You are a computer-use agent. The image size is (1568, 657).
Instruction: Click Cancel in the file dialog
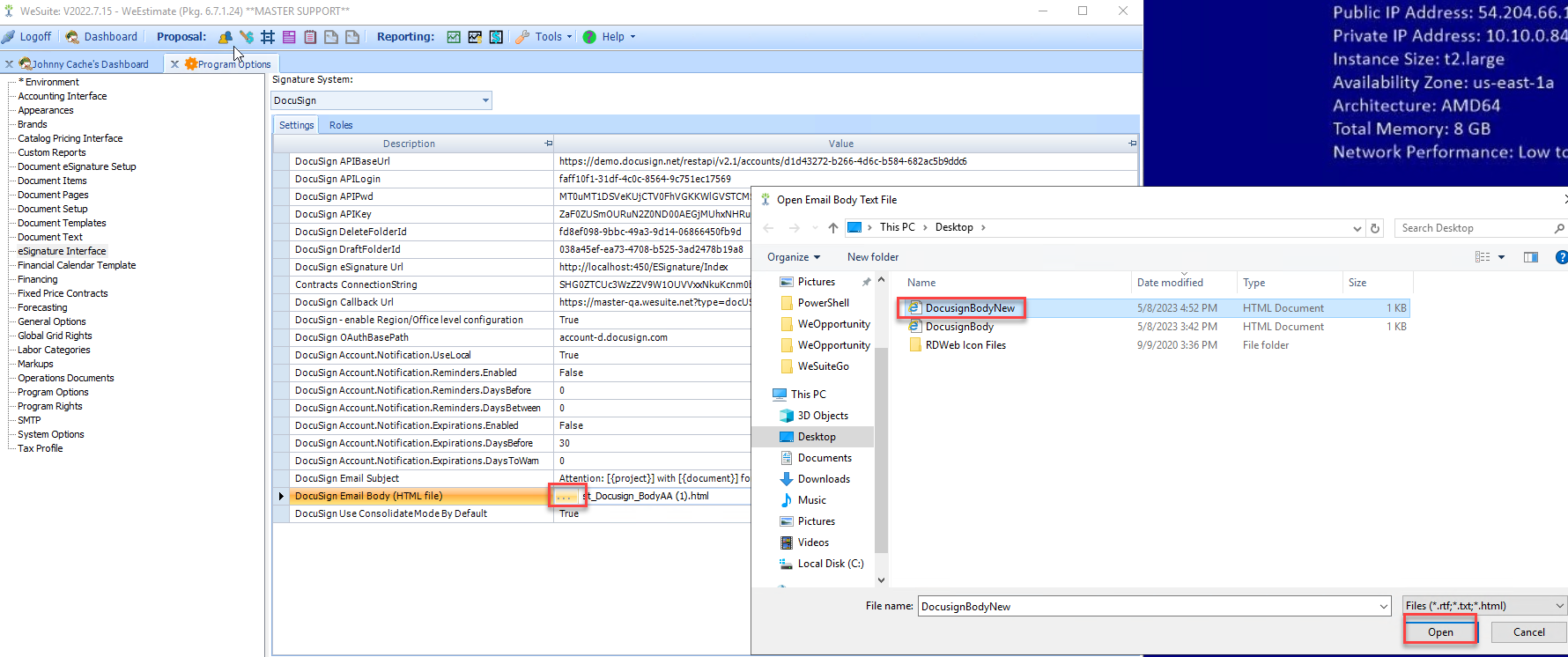pos(1528,631)
